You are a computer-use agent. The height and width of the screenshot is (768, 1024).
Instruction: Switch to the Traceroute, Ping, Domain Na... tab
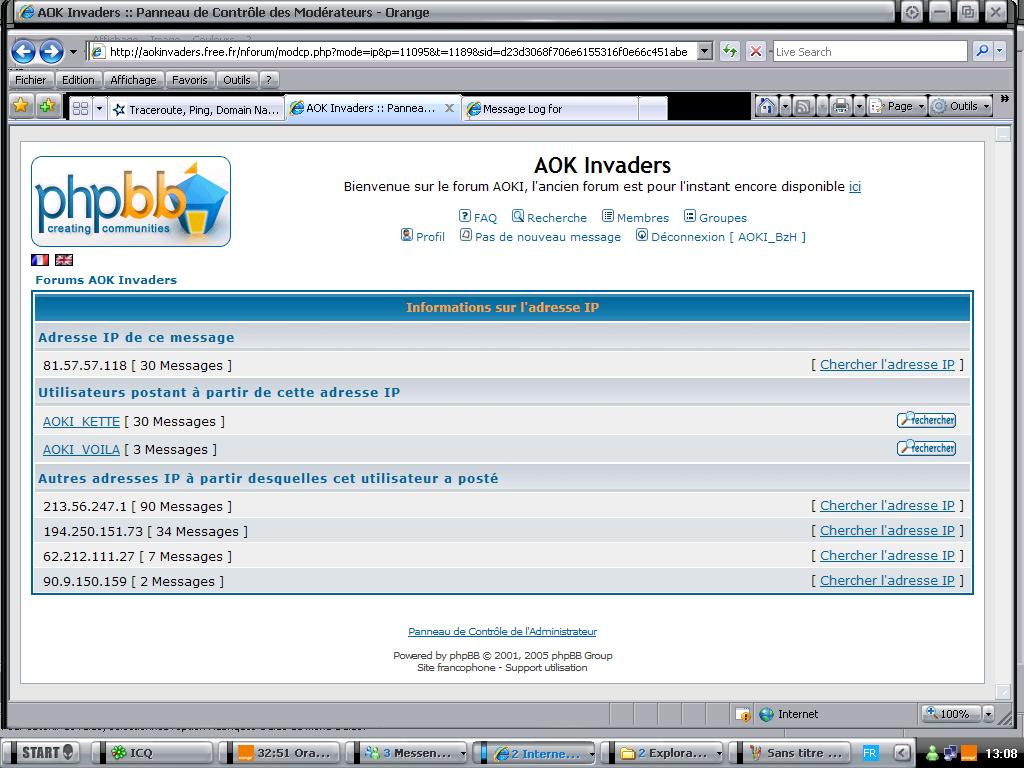[196, 109]
